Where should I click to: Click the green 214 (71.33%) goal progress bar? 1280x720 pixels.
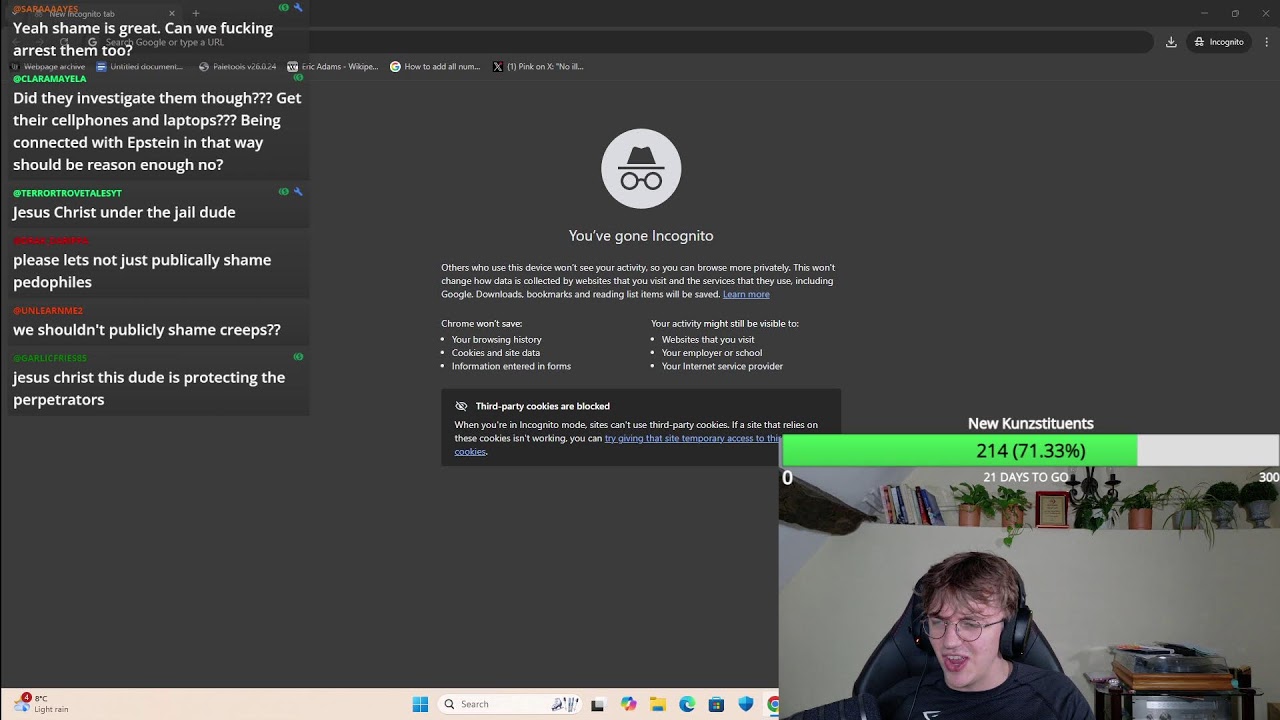pos(959,451)
